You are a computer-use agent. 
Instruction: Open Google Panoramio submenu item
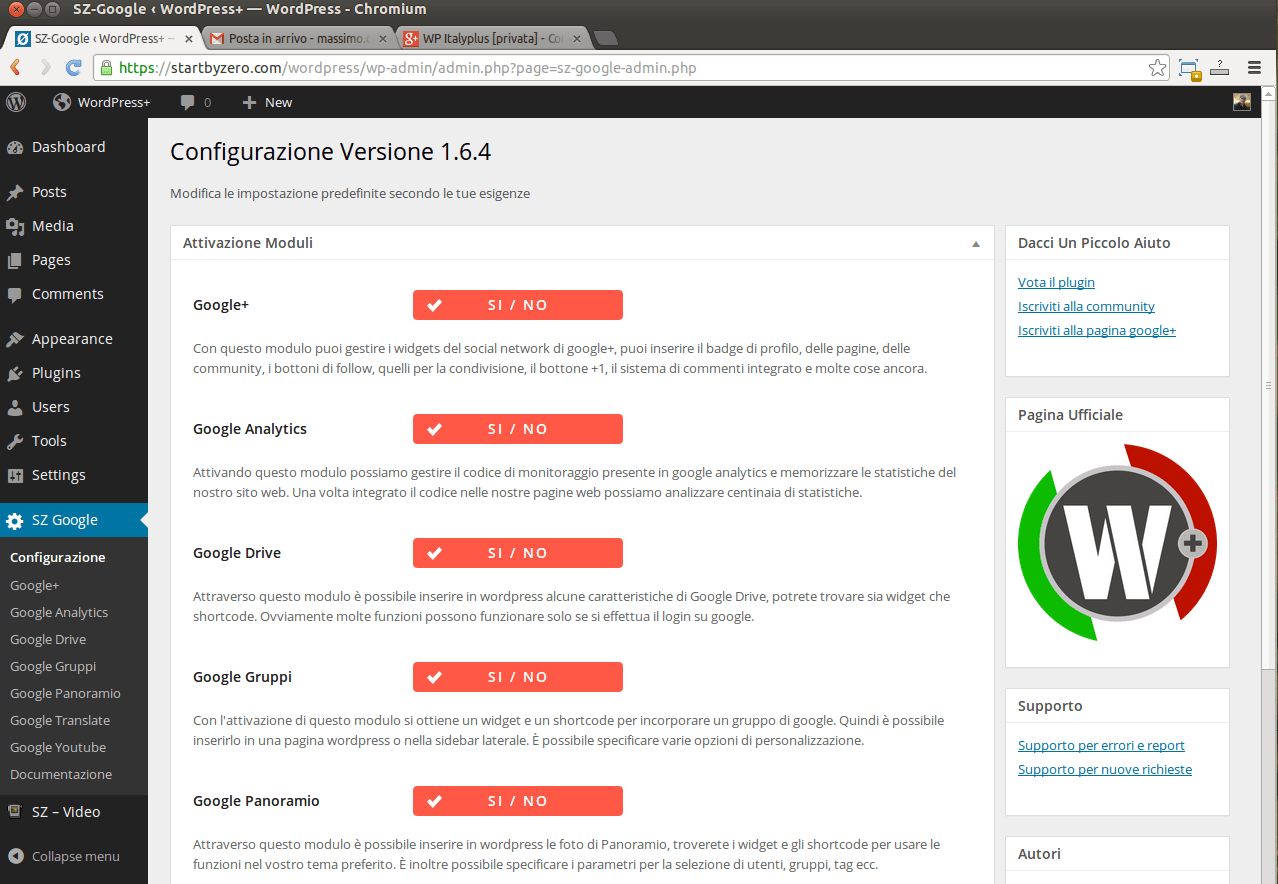point(65,694)
